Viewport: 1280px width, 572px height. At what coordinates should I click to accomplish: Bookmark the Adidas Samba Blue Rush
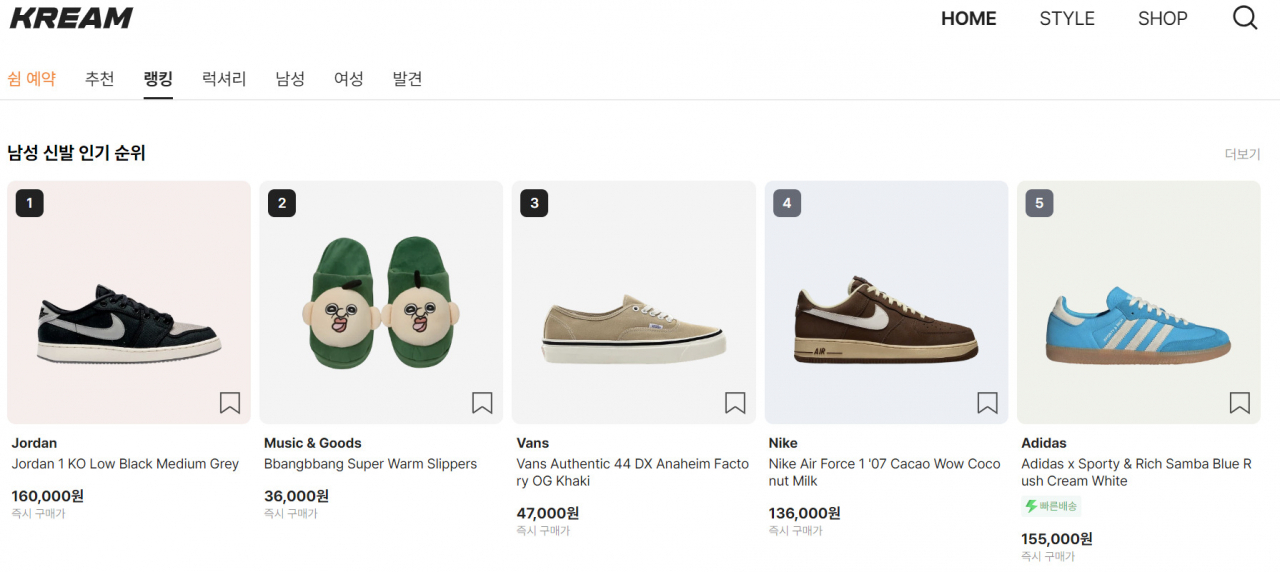point(1240,403)
